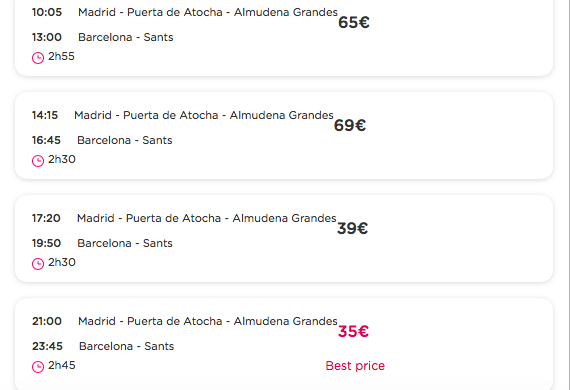Click the clock icon beside 2h55 duration

click(x=38, y=58)
